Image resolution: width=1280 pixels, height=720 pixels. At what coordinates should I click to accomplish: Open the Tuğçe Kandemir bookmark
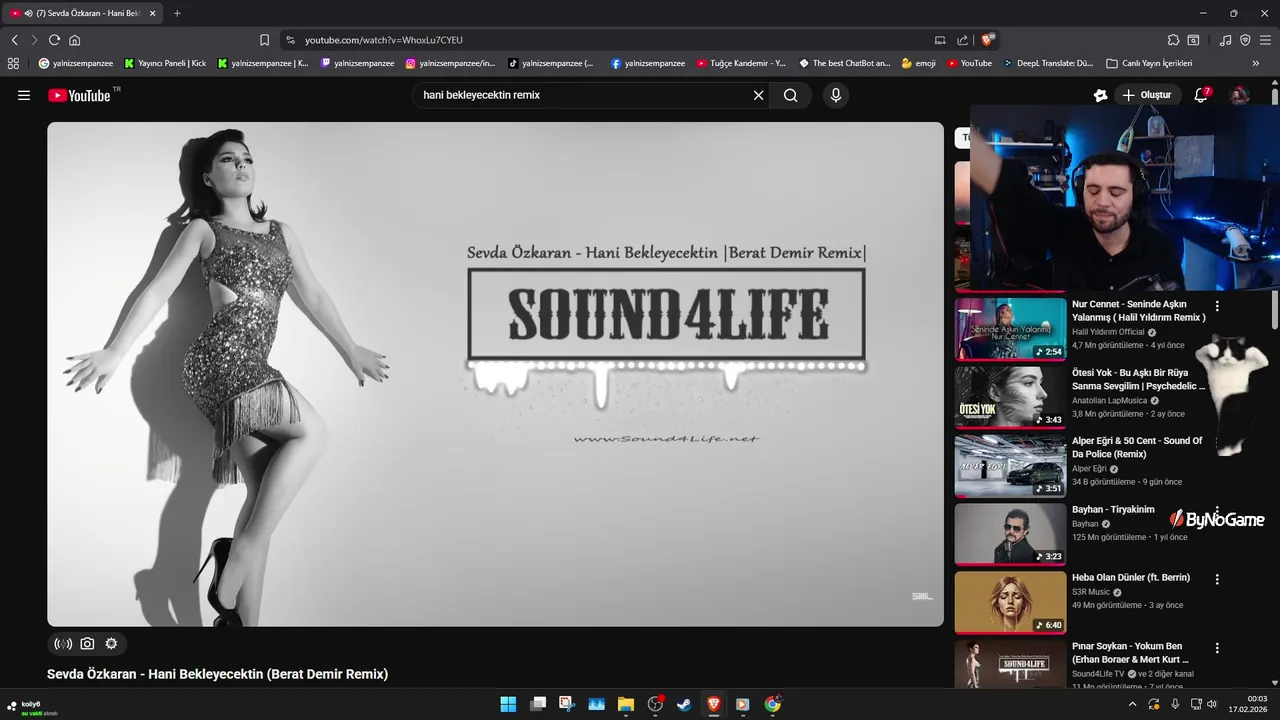click(741, 63)
